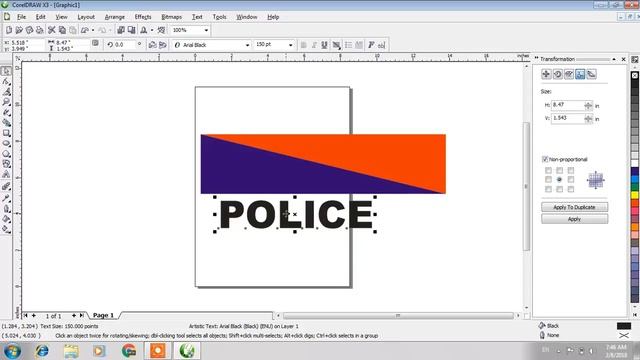
Task: Expand the undo history dropdown arrow
Action: pyautogui.click(x=93, y=30)
